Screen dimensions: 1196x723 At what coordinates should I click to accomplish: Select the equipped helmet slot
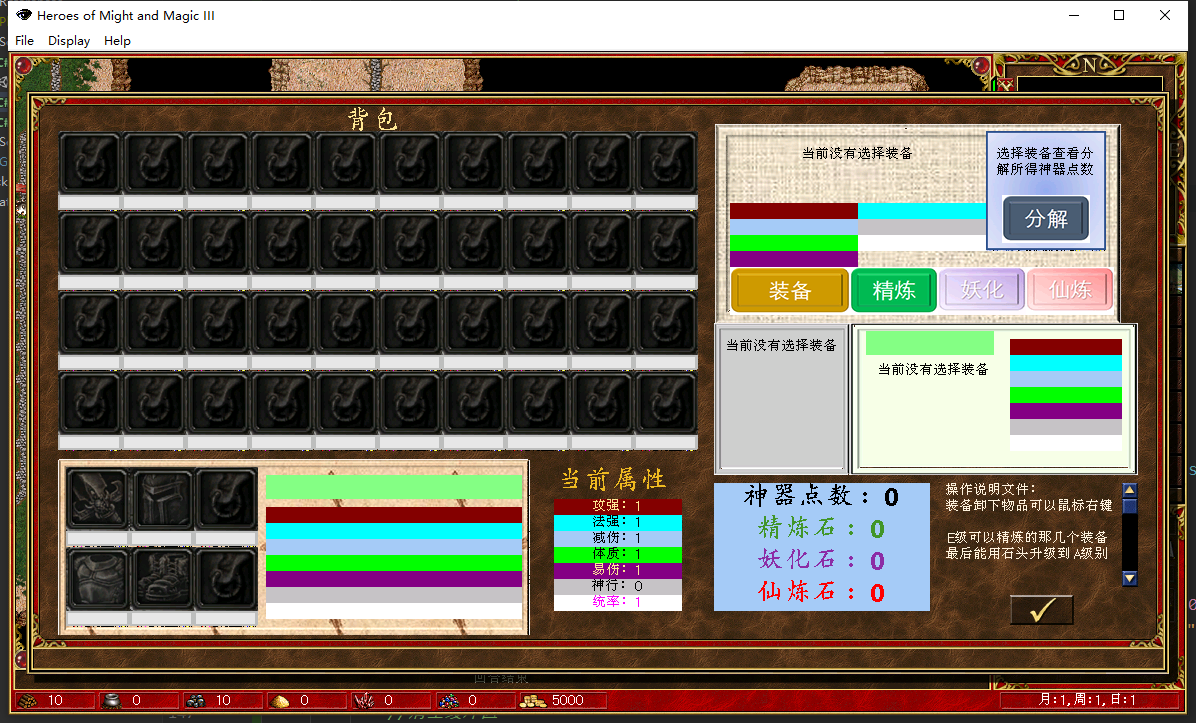pyautogui.click(x=162, y=499)
